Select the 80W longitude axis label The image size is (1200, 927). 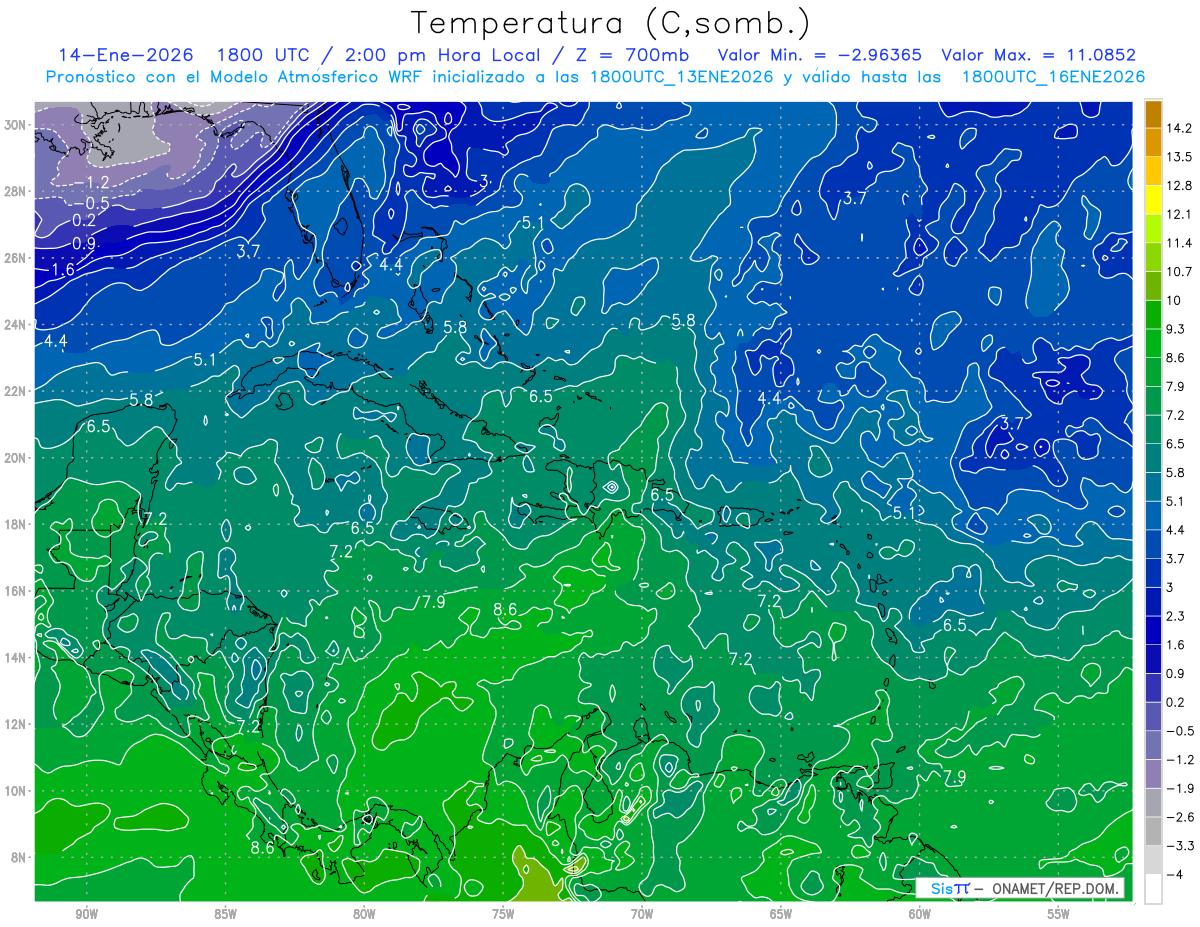click(364, 914)
